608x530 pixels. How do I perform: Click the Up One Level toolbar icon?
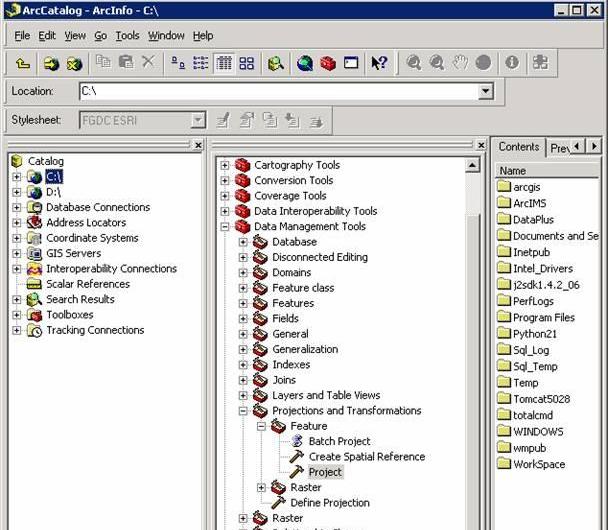(x=23, y=63)
